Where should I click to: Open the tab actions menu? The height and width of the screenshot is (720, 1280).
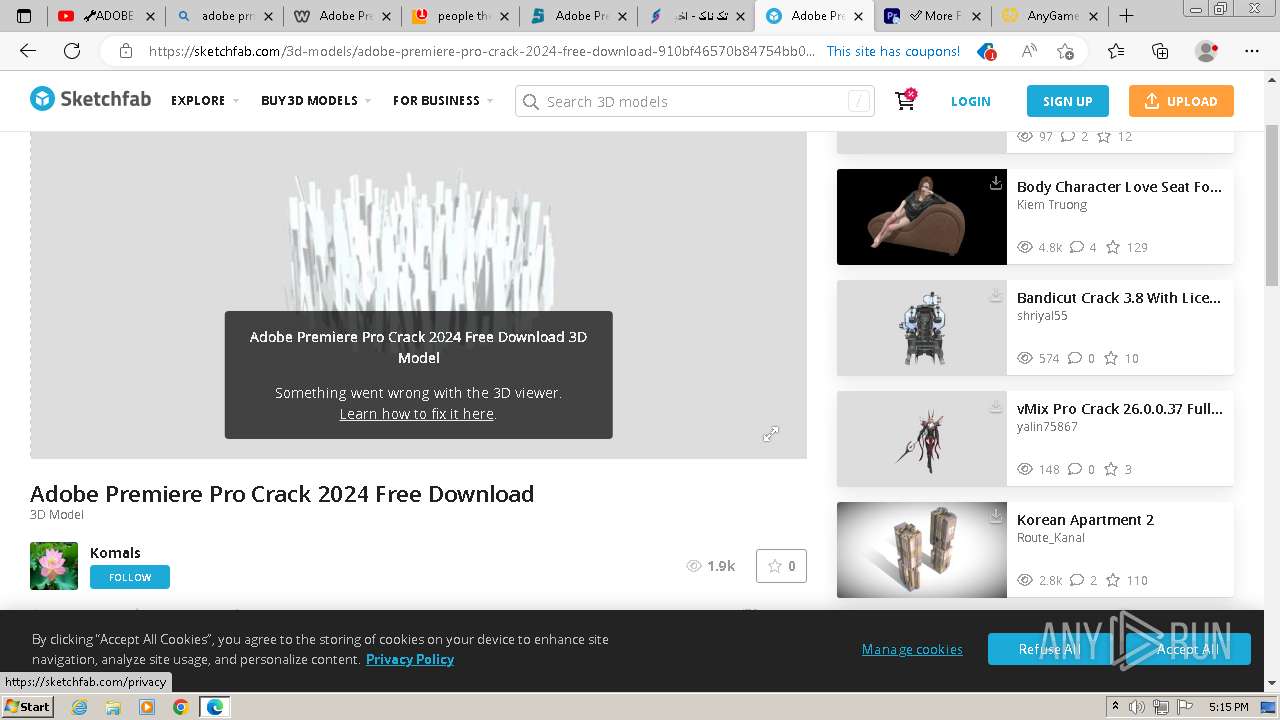pyautogui.click(x=24, y=16)
